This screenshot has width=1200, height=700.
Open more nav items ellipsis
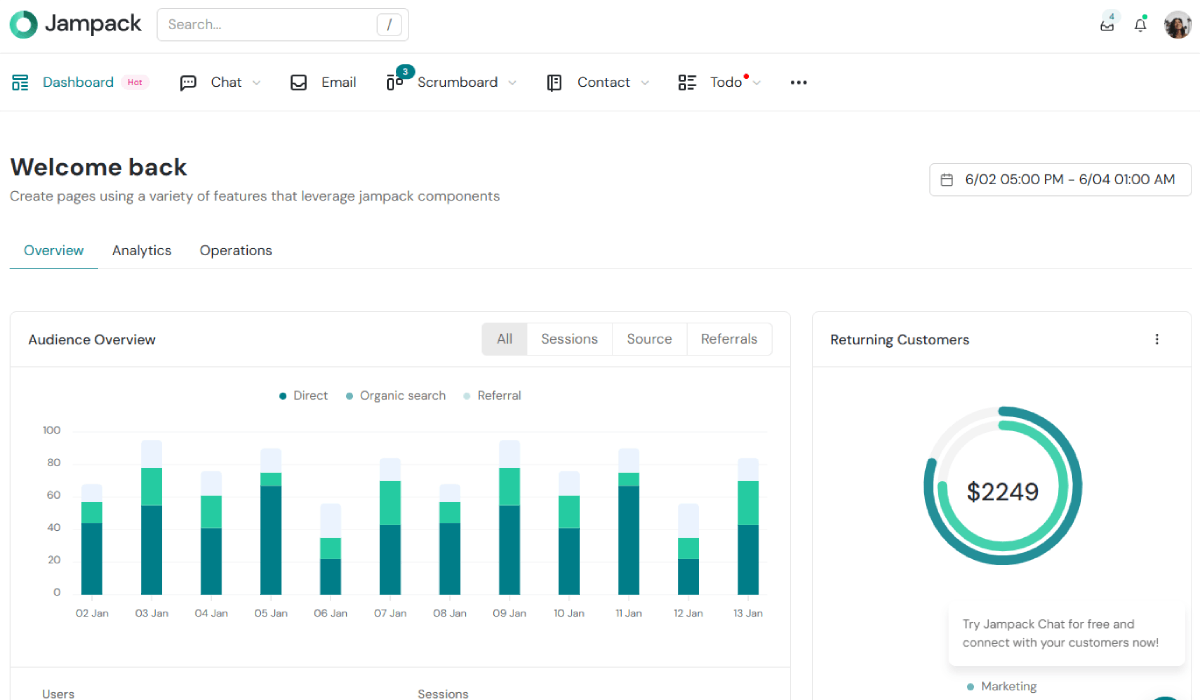click(x=798, y=83)
